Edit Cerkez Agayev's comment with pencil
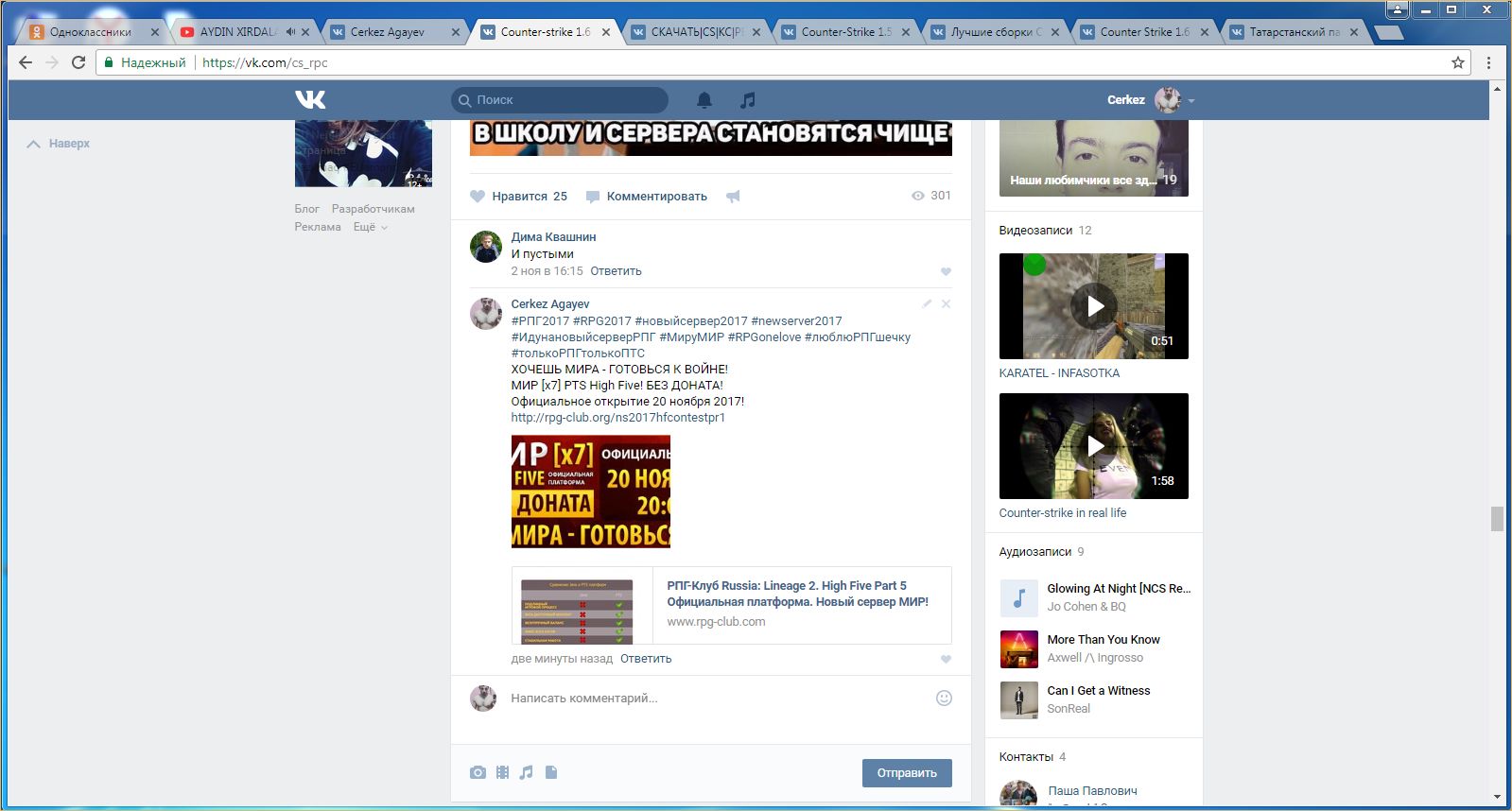Screen dimensions: 1512x811 (927, 304)
